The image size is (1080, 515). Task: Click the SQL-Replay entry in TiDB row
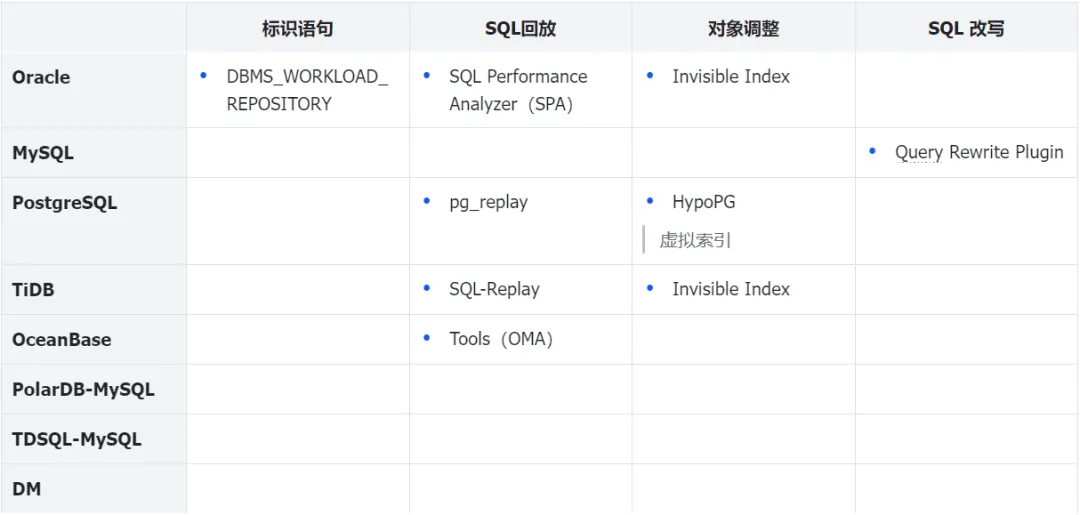pyautogui.click(x=494, y=289)
